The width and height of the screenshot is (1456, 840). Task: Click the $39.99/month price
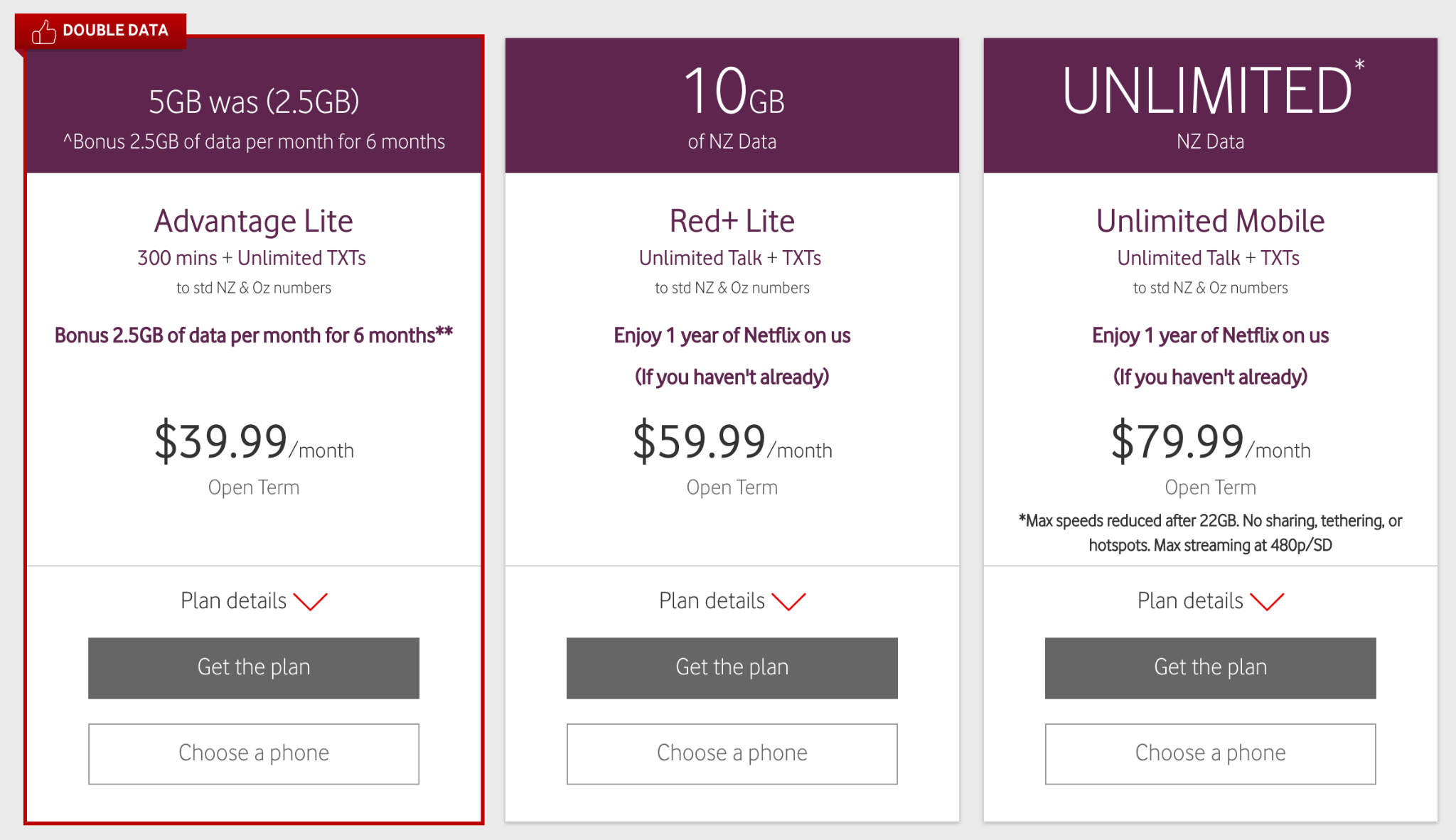pyautogui.click(x=254, y=442)
